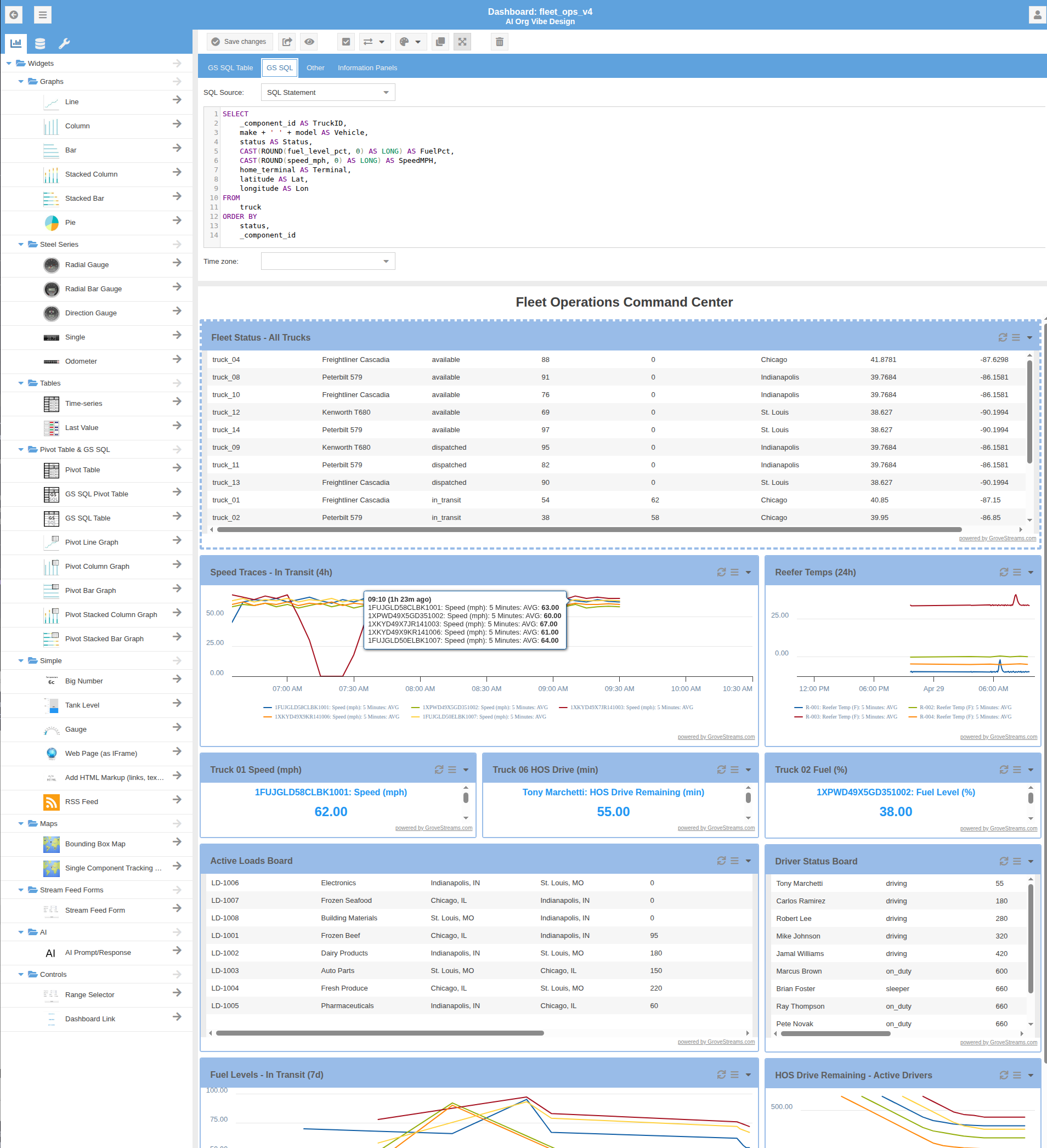Select the Direction Gauge widget icon
The height and width of the screenshot is (1148, 1047).
click(51, 313)
